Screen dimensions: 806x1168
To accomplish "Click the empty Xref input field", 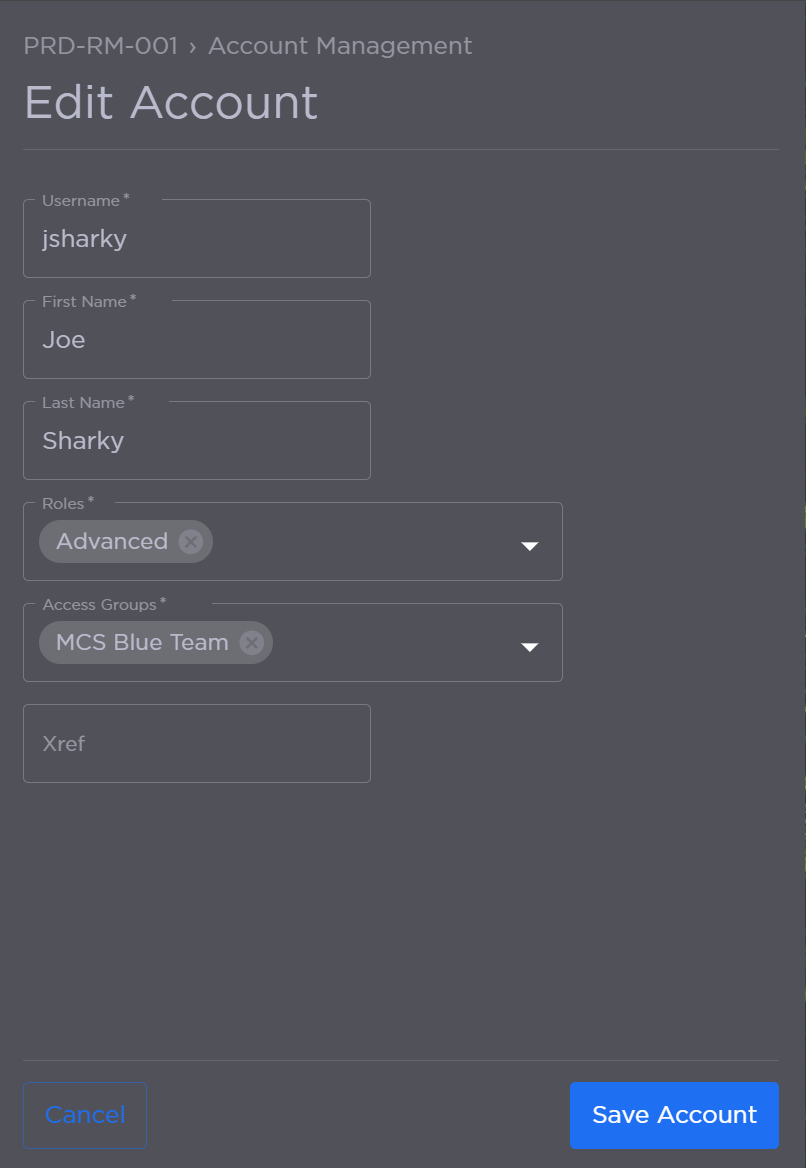I will tap(196, 743).
